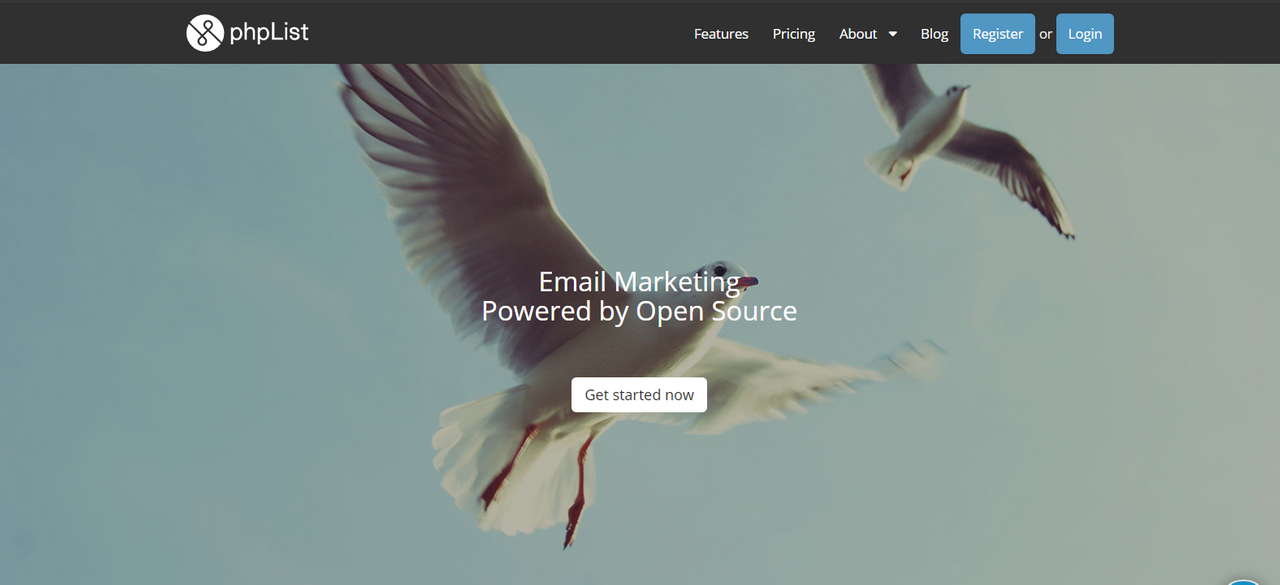The width and height of the screenshot is (1280, 585).
Task: Click the Email Marketing headline text
Action: [x=639, y=281]
